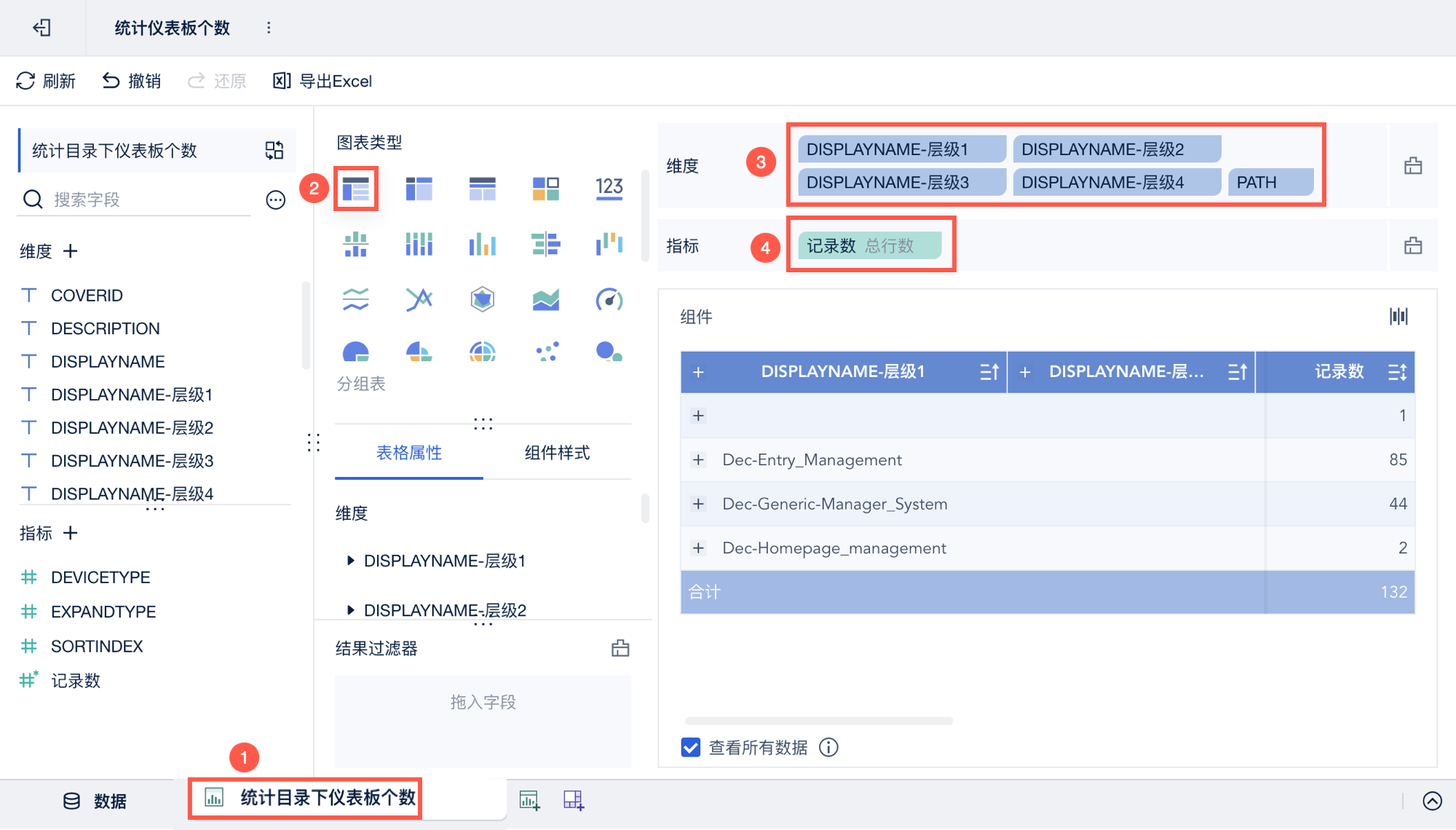Expand the Dec-Homepage_management row
The image size is (1456, 830).
click(698, 548)
